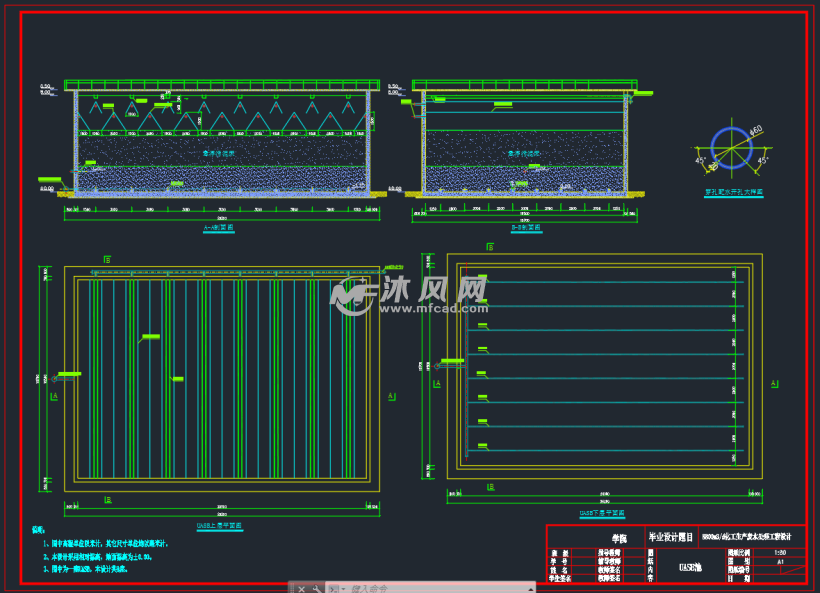This screenshot has width=820, height=593.
Task: Click the UASB池 title block cell
Action: click(690, 567)
